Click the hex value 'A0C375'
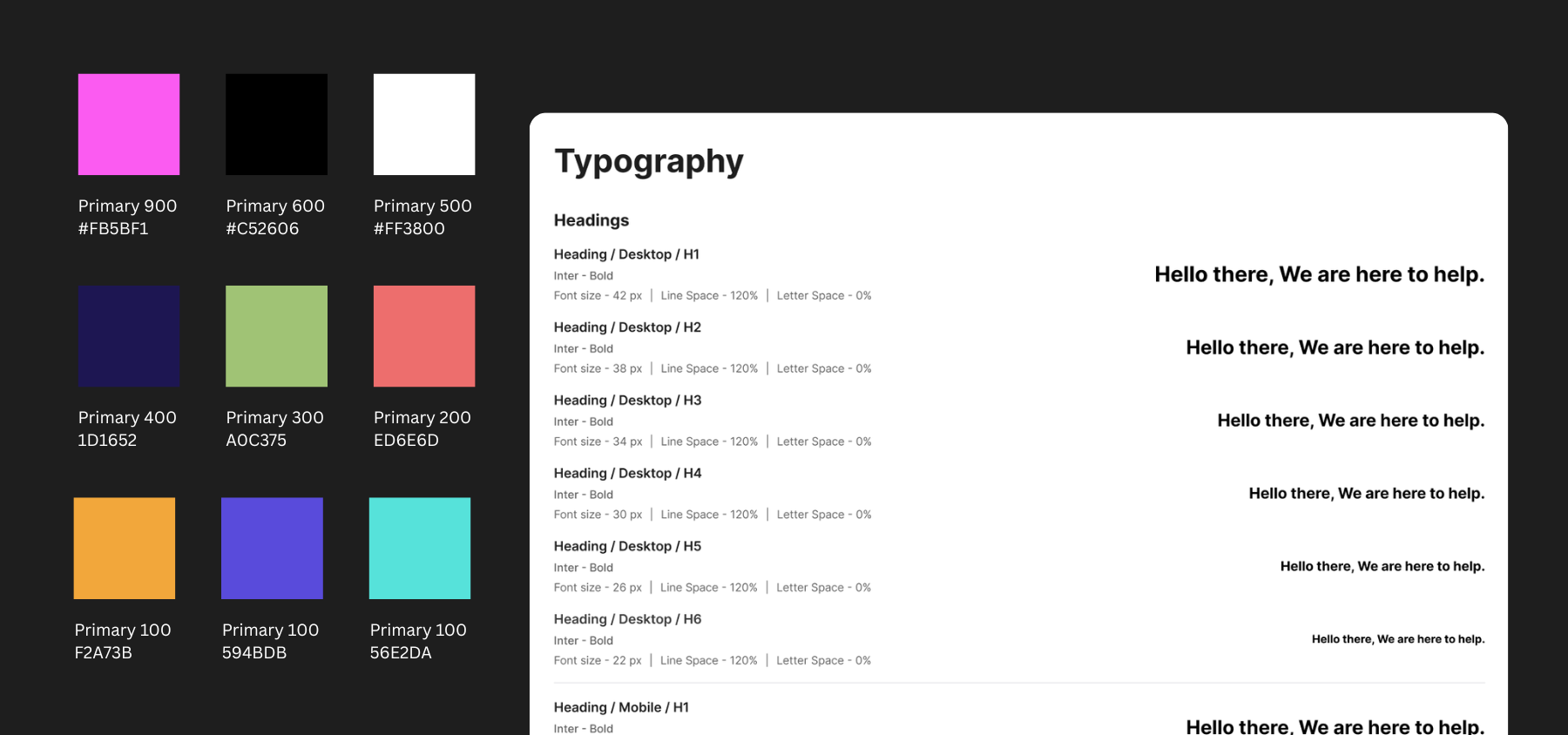1568x735 pixels. click(256, 440)
